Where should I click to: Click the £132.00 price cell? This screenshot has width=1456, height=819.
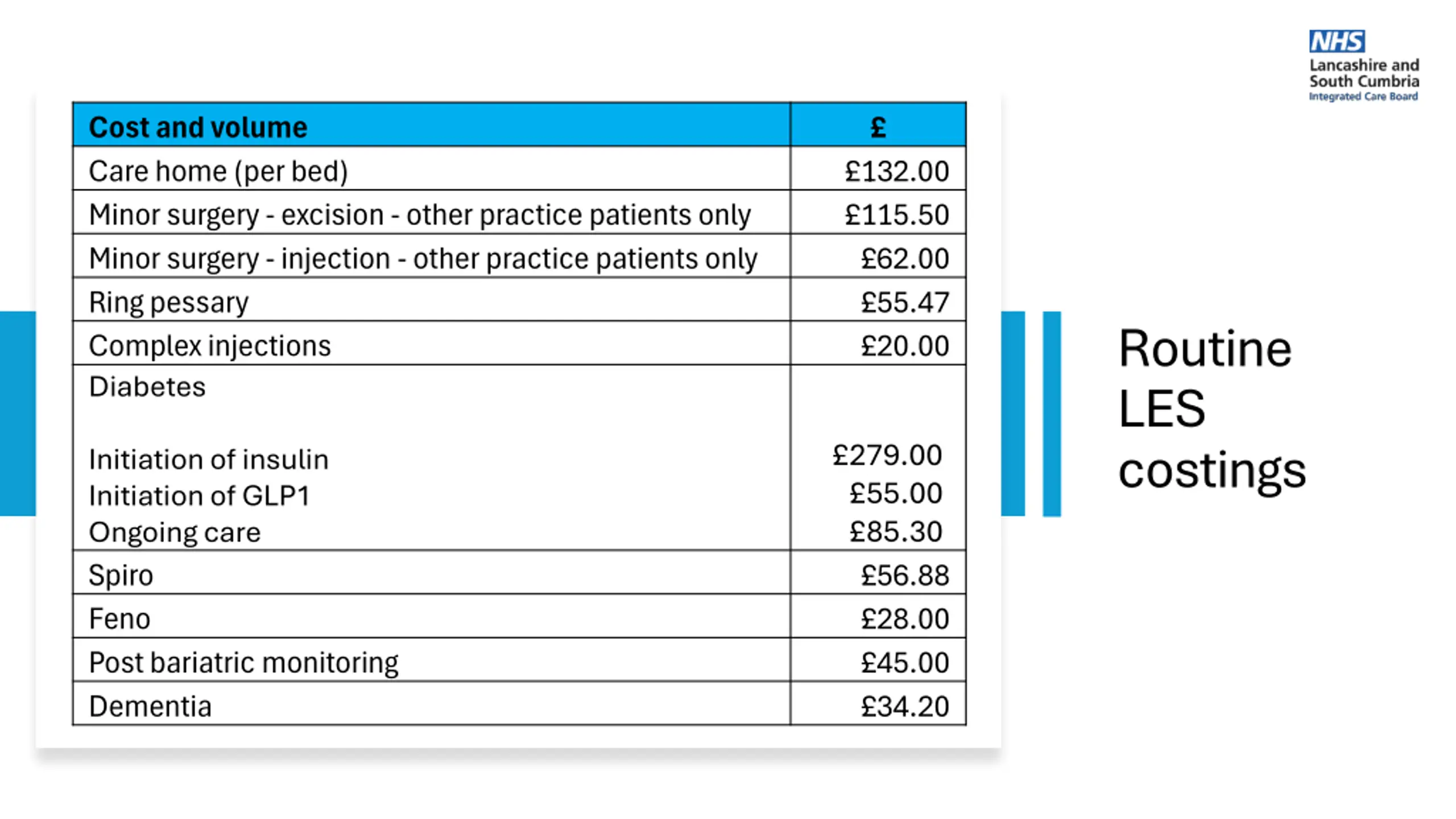click(896, 171)
